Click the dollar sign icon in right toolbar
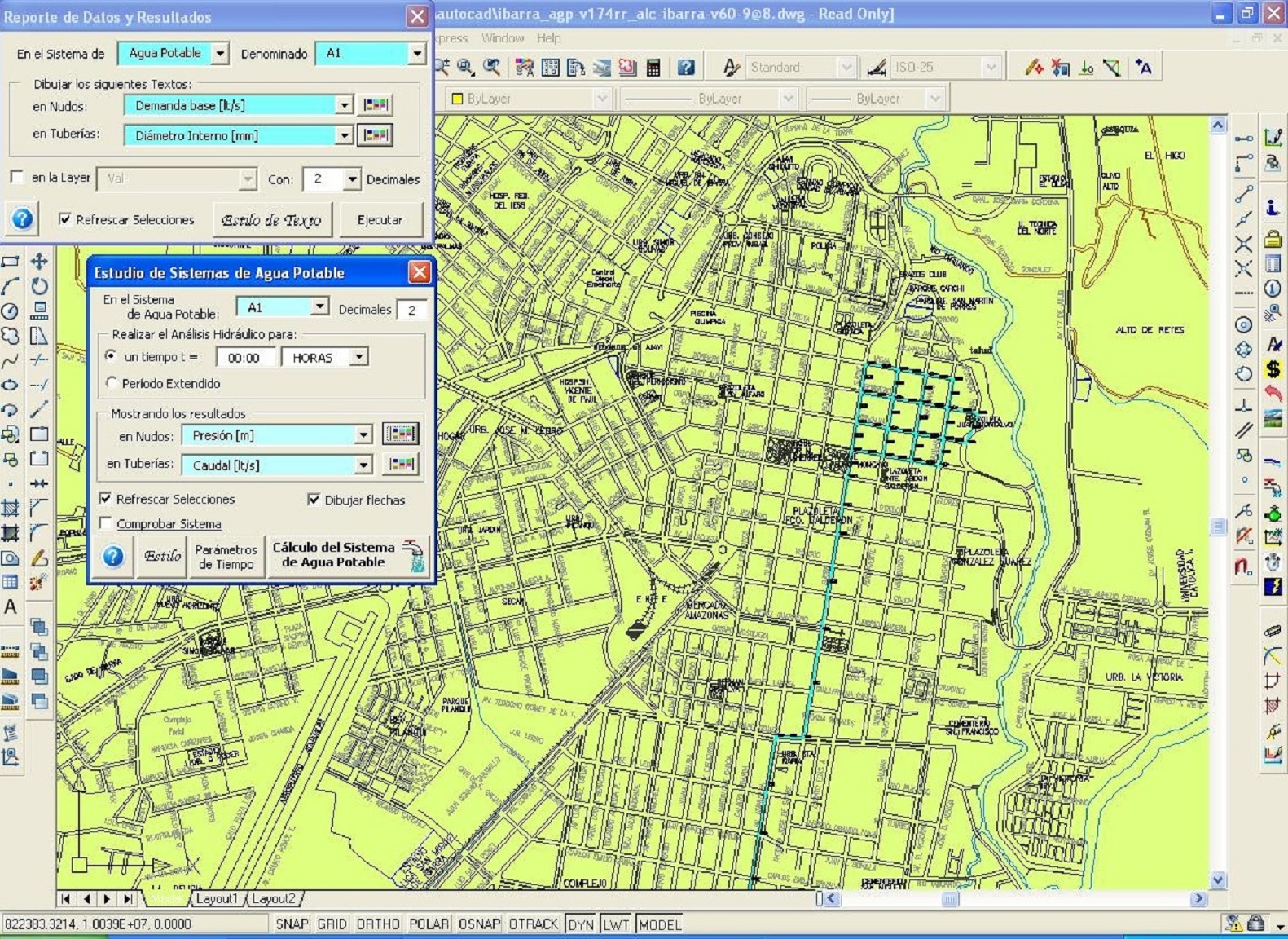This screenshot has width=1288, height=939. click(1273, 369)
